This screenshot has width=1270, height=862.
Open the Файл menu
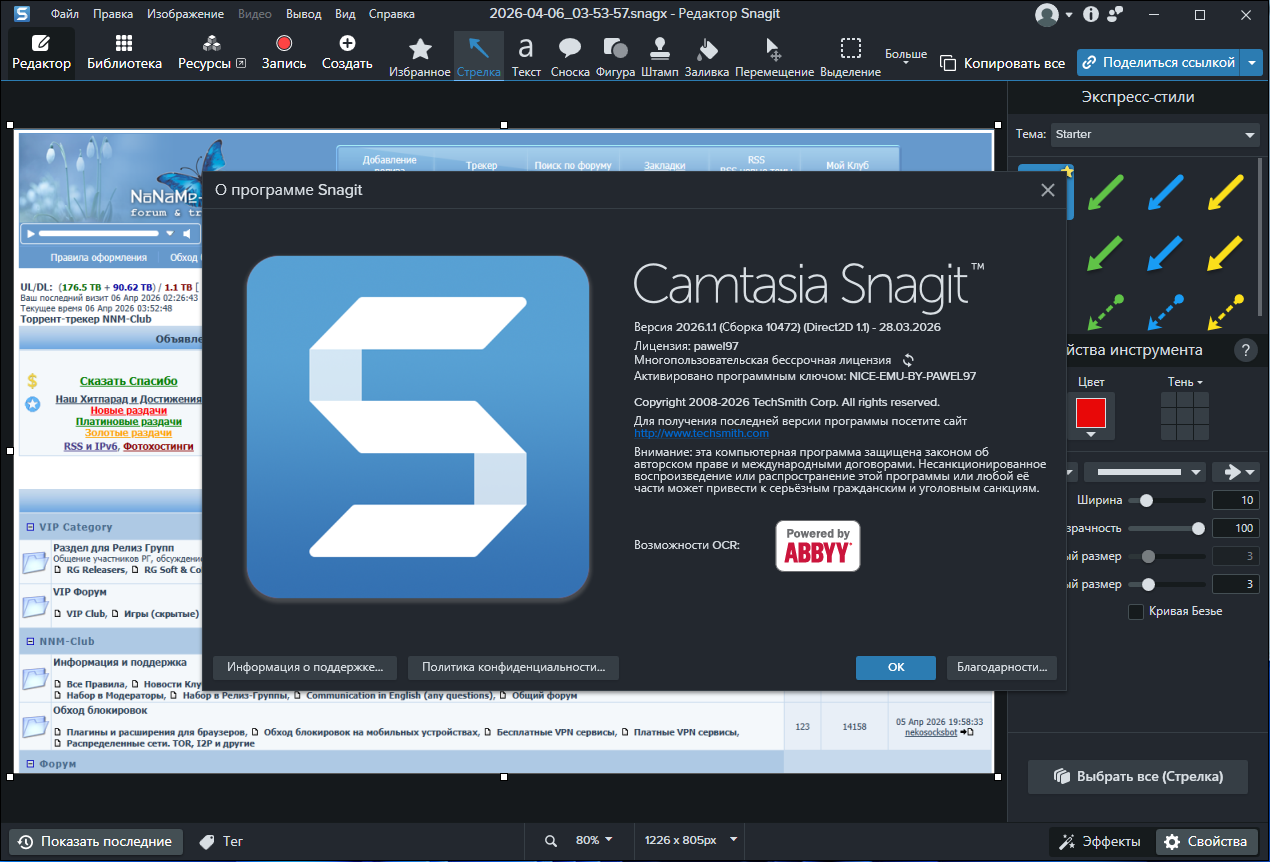coord(64,14)
